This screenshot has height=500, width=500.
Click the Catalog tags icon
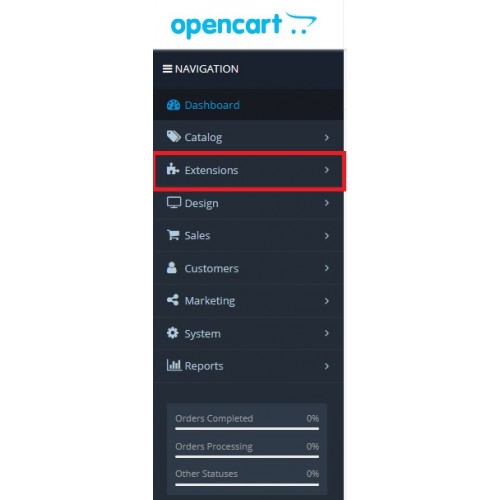(173, 136)
